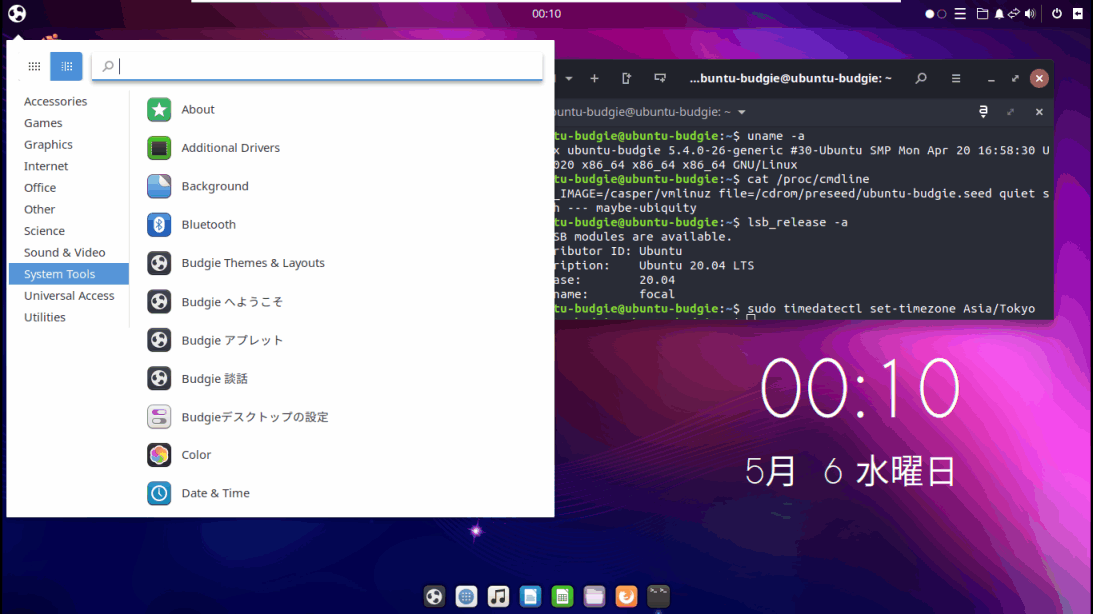The height and width of the screenshot is (614, 1093).
Task: Open the Bluetooth settings entry
Action: click(342, 224)
